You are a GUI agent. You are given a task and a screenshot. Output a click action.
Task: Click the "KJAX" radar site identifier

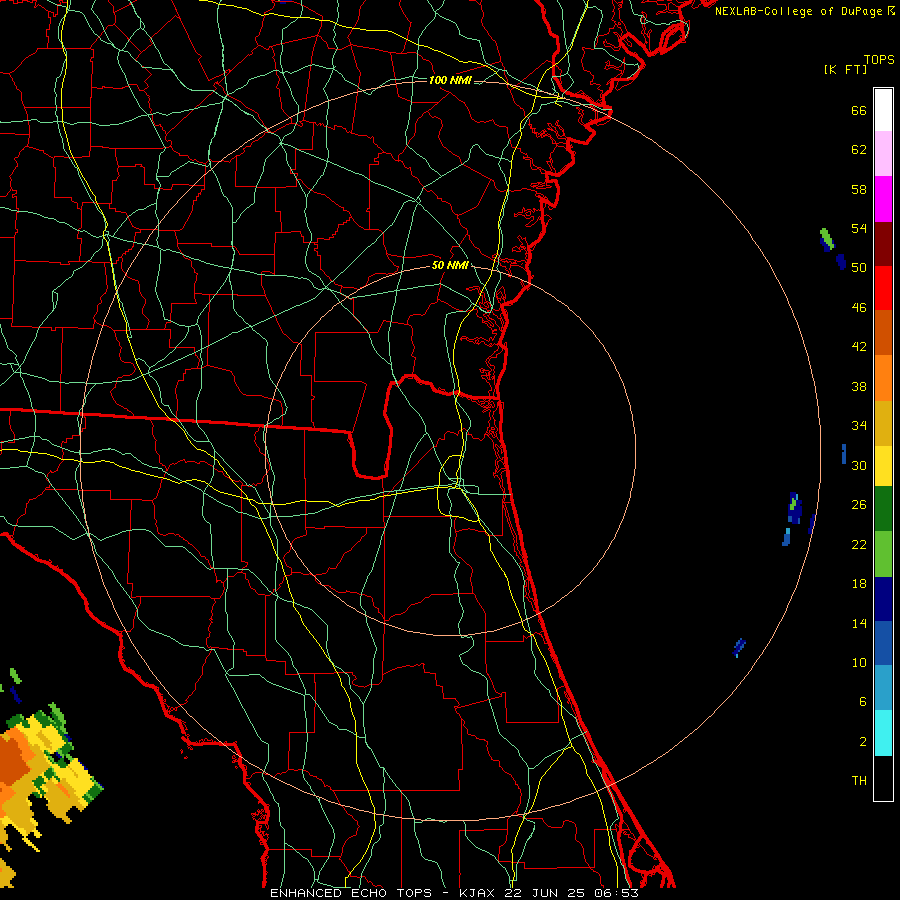pos(478,893)
